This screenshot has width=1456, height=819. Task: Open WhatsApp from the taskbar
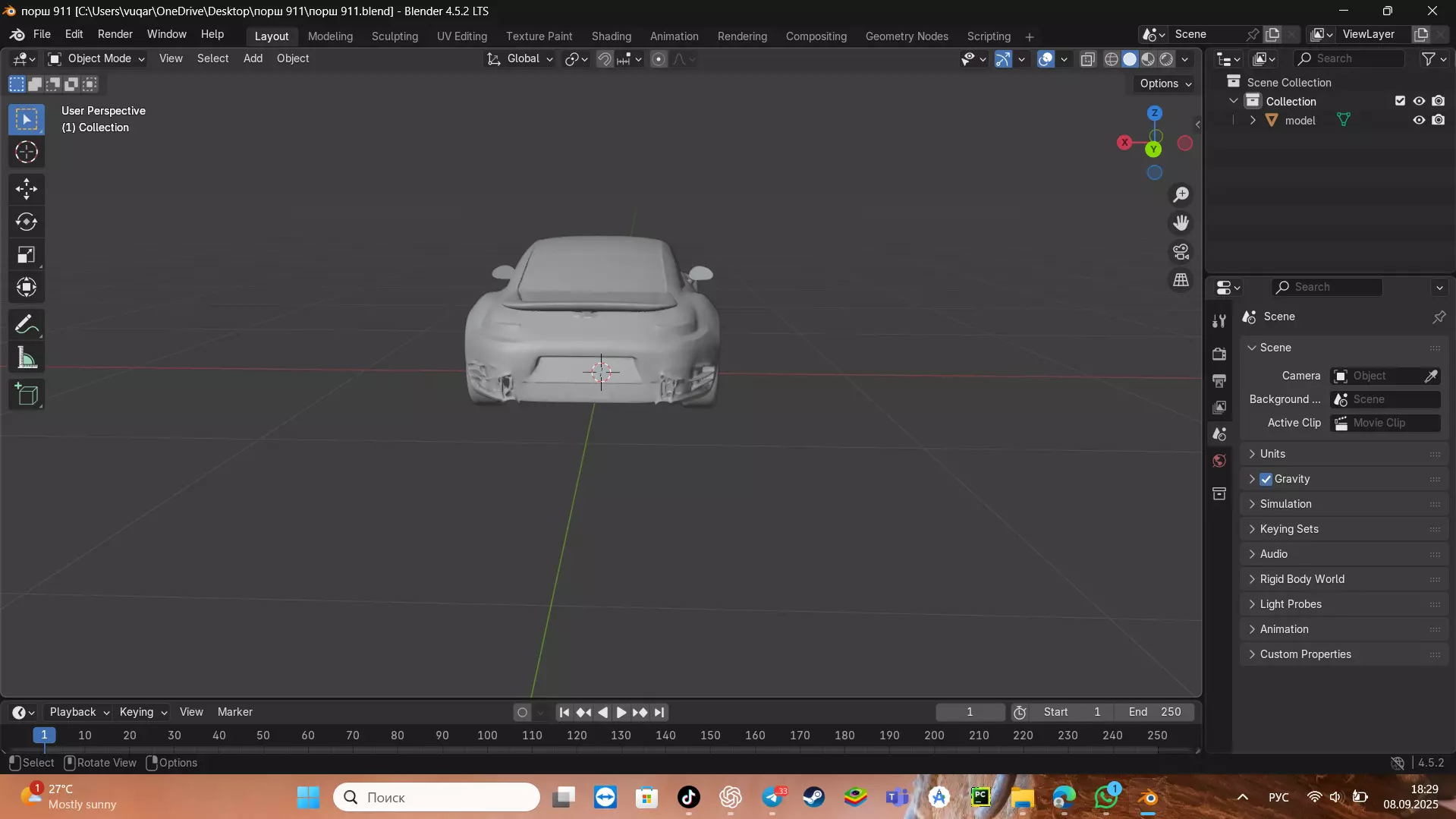(1107, 798)
